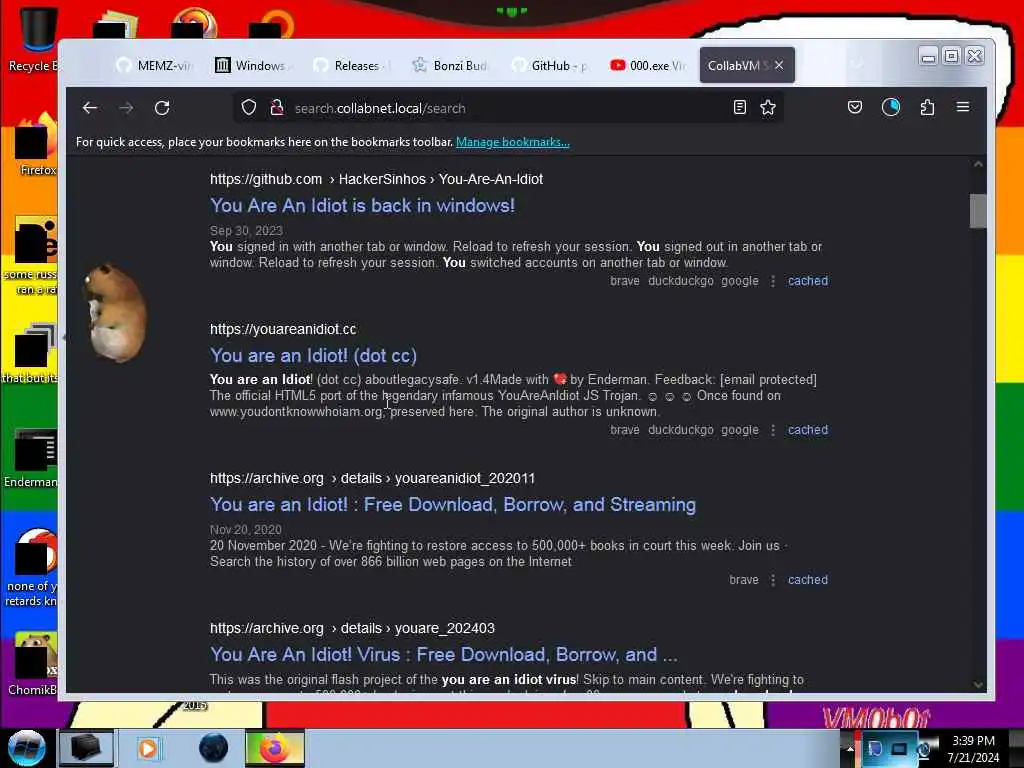Image resolution: width=1024 pixels, height=768 pixels.
Task: Click the first taskbar program button
Action: coord(86,748)
